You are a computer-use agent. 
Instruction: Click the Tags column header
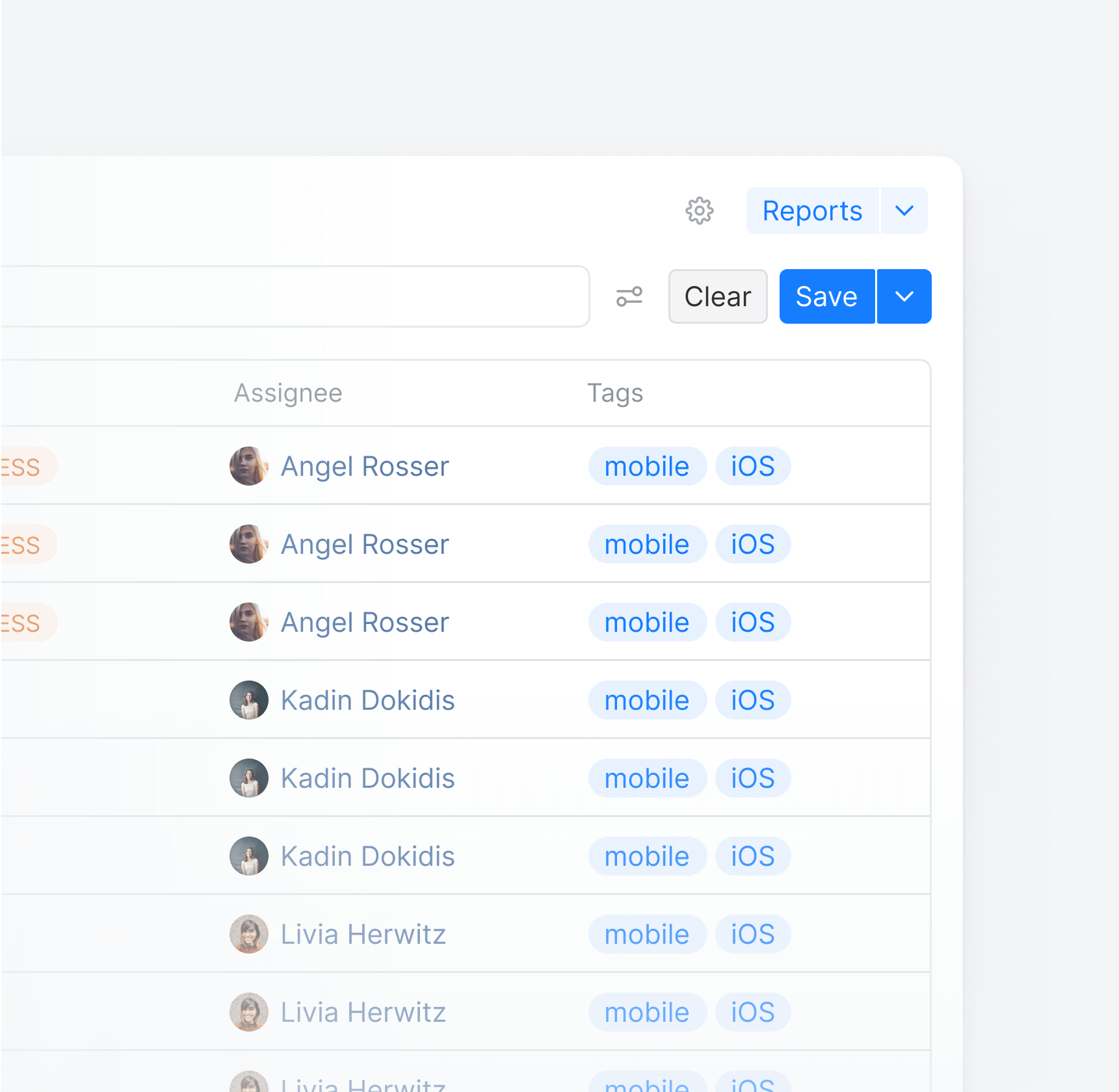tap(615, 393)
